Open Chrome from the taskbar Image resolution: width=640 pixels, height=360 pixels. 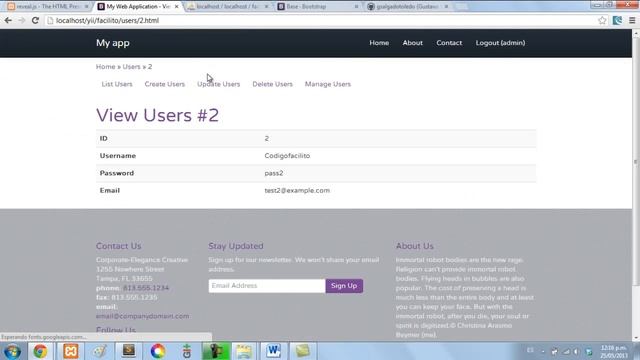(40, 351)
